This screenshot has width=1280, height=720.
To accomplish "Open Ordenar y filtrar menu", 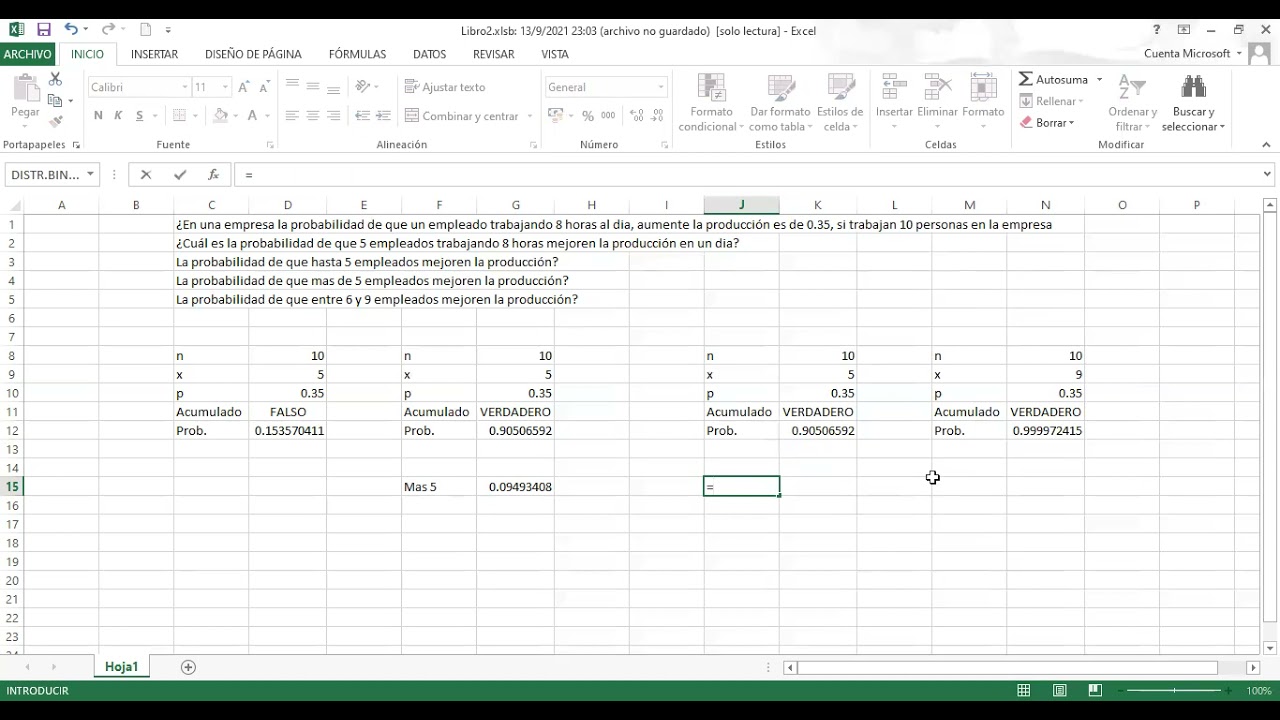I will coord(1132,102).
